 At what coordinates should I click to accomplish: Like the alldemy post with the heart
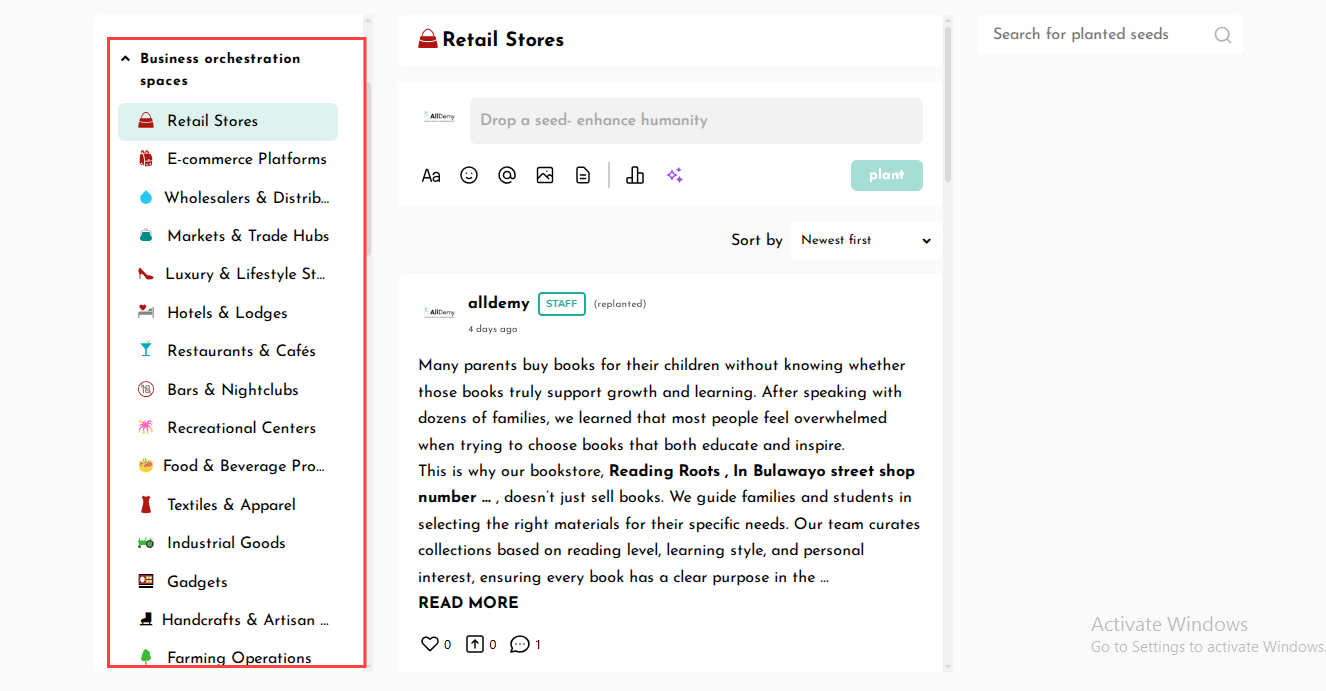(429, 644)
